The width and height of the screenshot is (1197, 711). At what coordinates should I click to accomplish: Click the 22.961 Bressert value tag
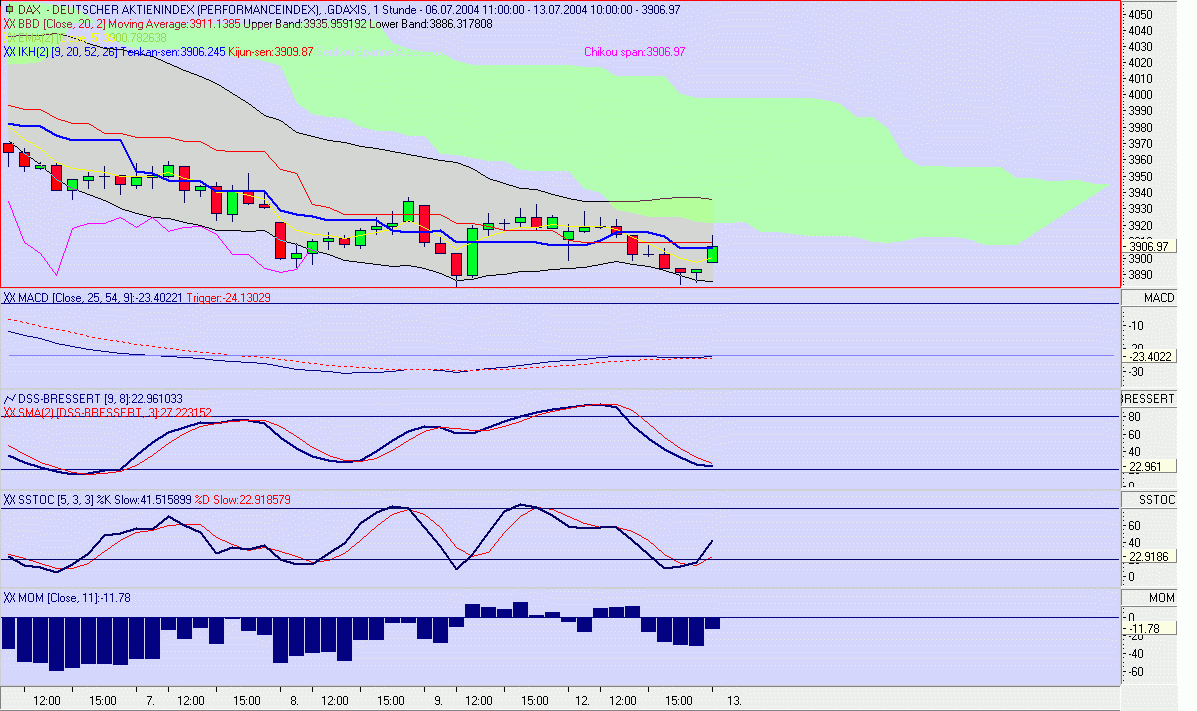1149,467
